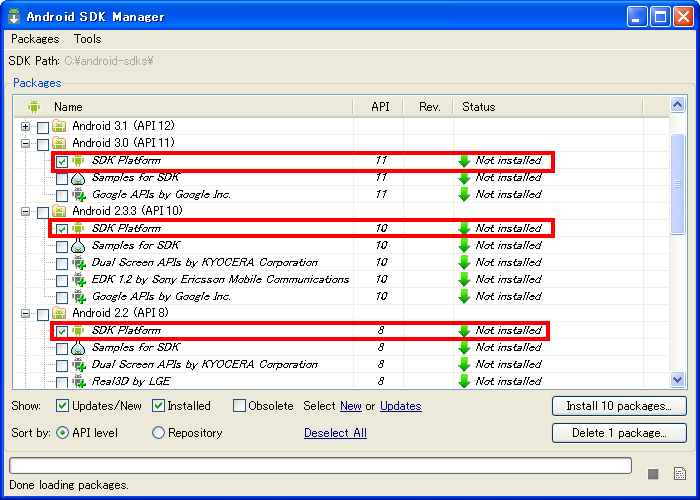
Task: Toggle the Installed show checkbox
Action: [x=158, y=405]
